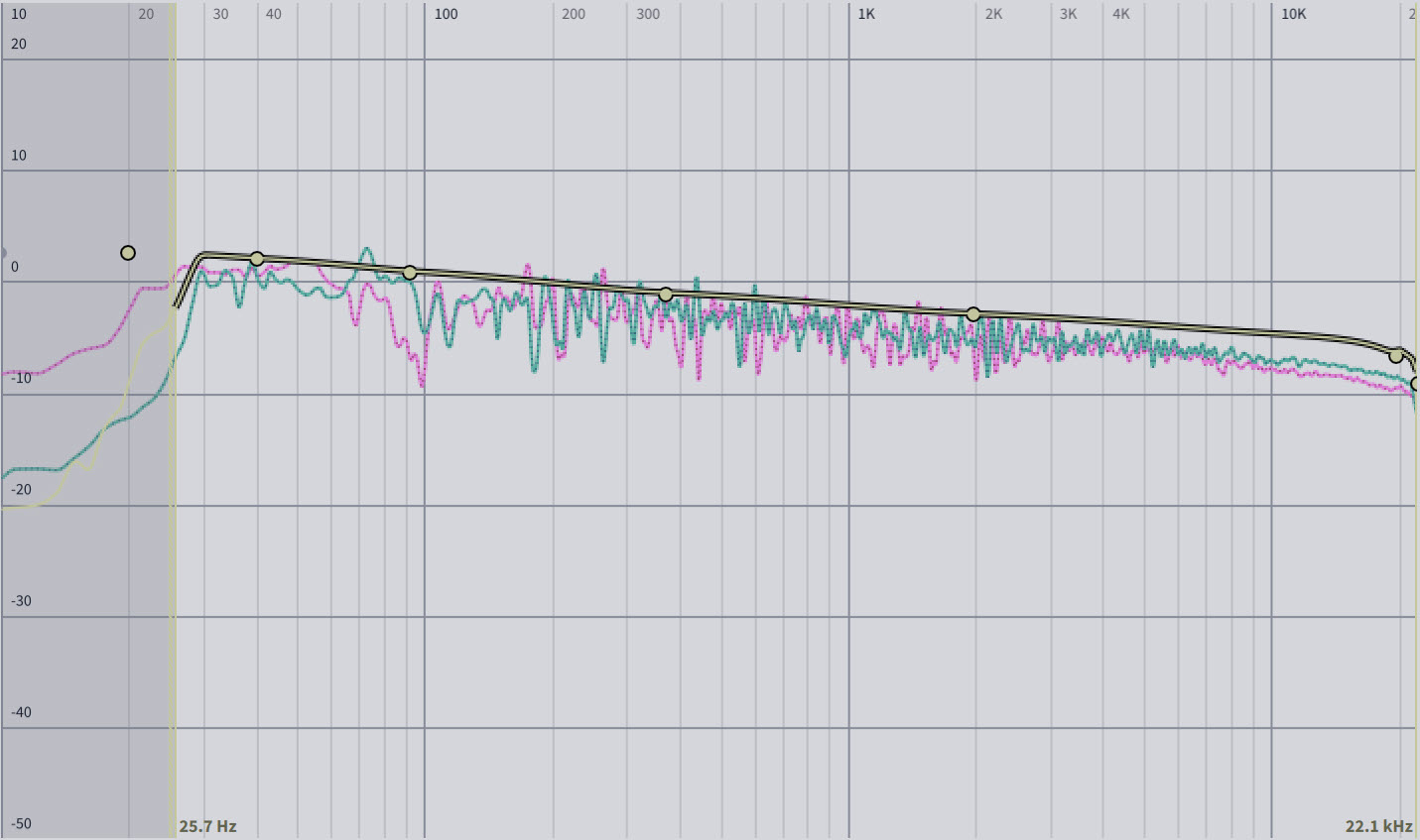Click the 4K frequency axis label
The height and width of the screenshot is (840, 1420).
[x=1120, y=14]
